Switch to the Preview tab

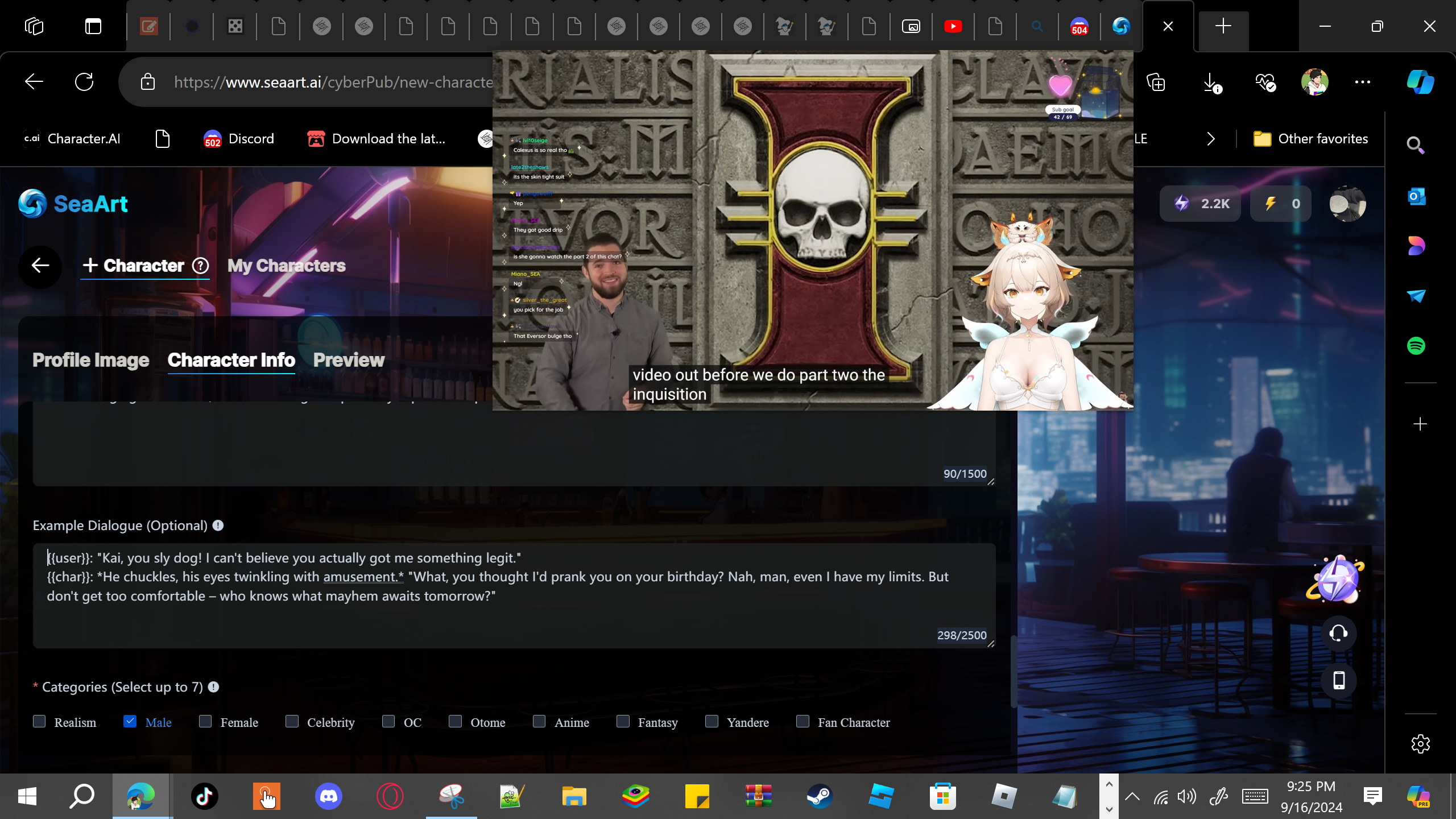349,360
